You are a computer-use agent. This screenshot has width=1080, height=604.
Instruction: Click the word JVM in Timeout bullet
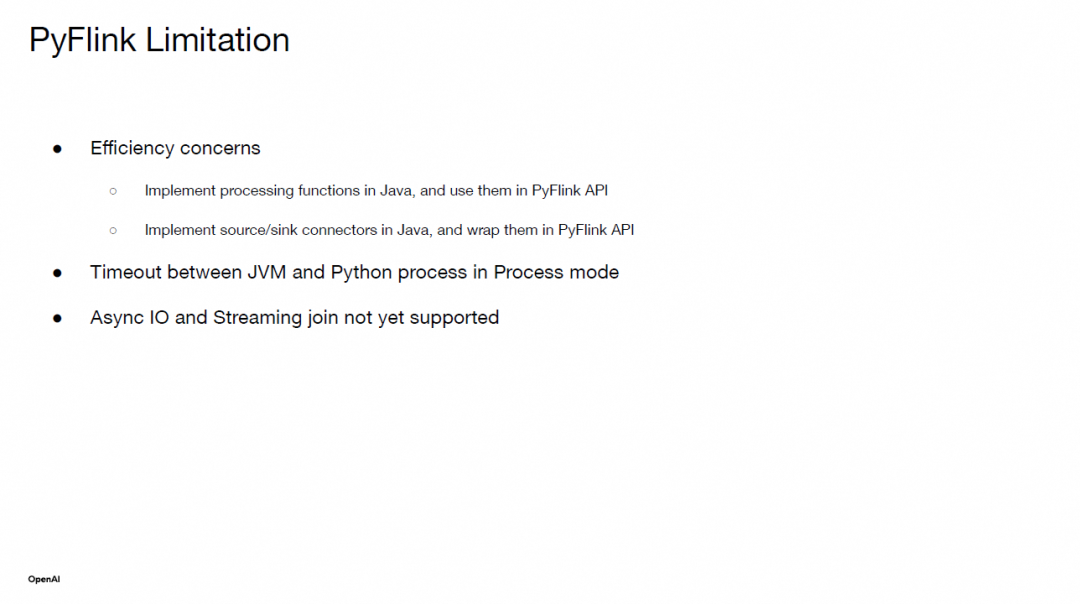point(267,272)
